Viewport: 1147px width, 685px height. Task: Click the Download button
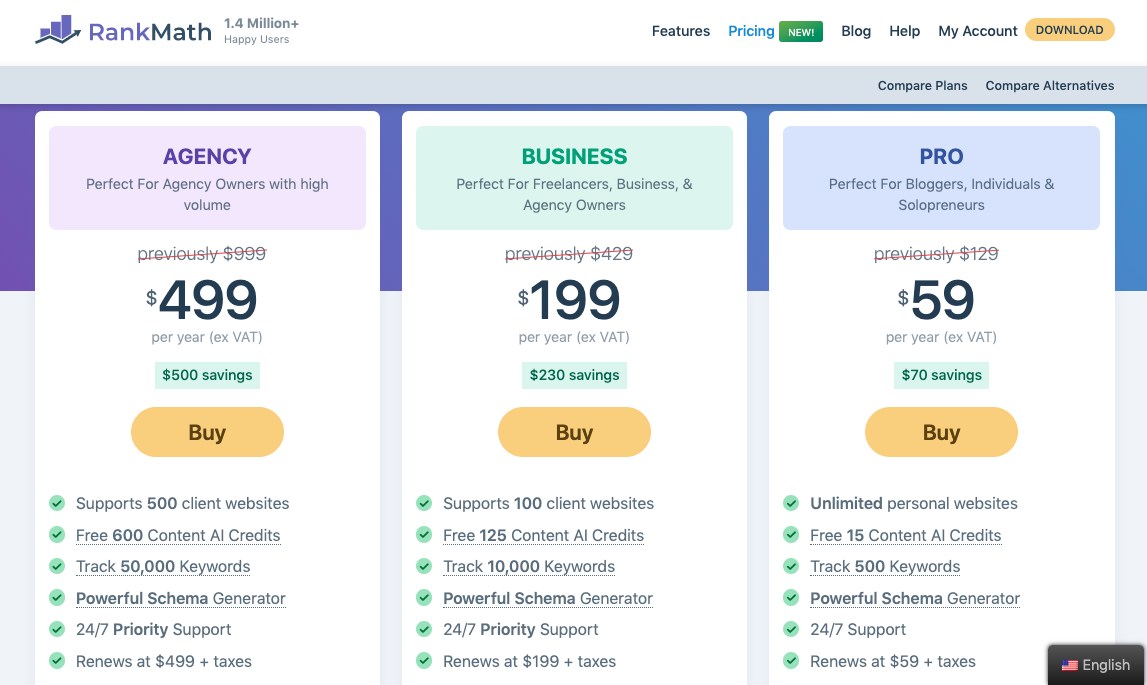pos(1069,30)
